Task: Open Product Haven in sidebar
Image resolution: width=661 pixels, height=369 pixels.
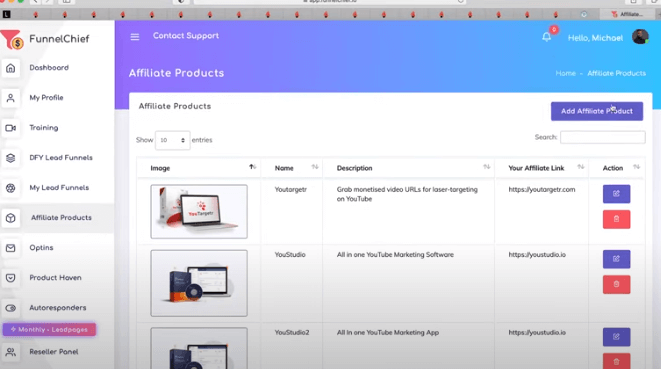Action: pos(55,277)
